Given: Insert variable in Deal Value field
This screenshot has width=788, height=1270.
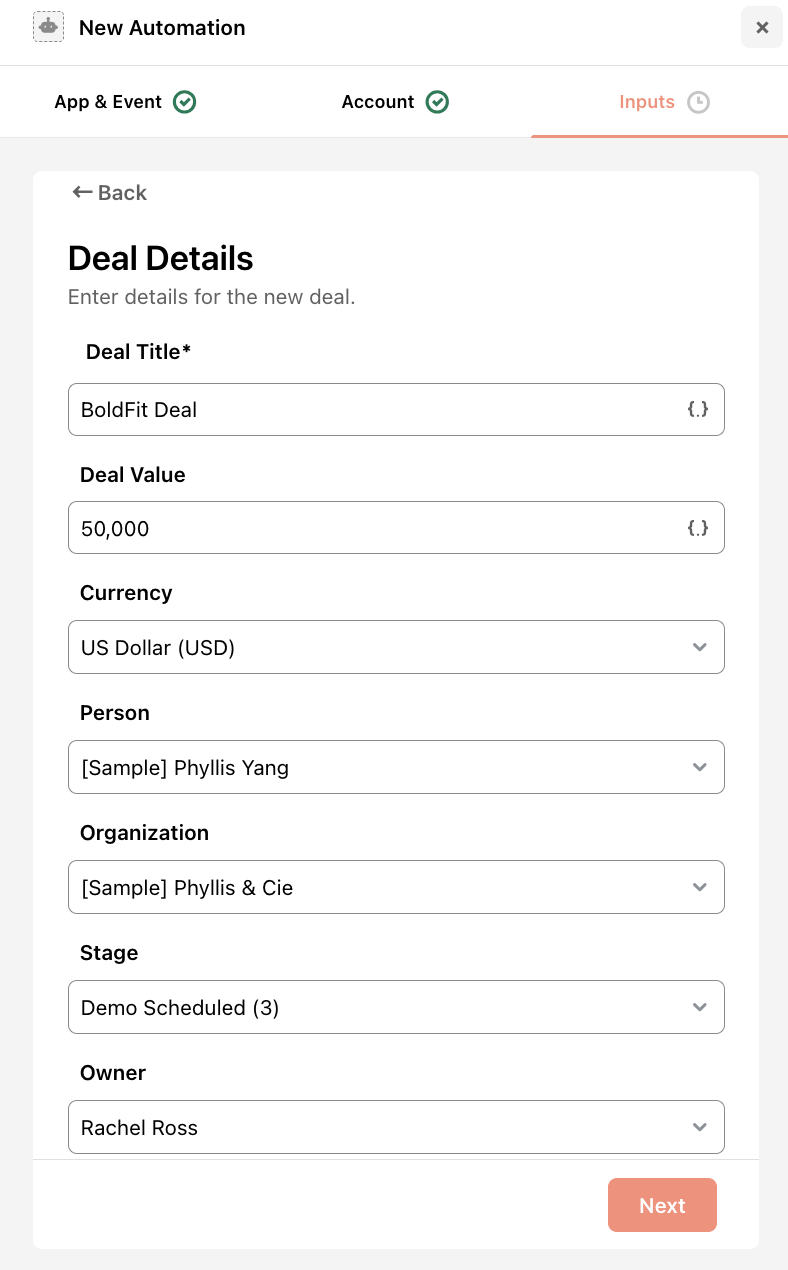Looking at the screenshot, I should [698, 528].
